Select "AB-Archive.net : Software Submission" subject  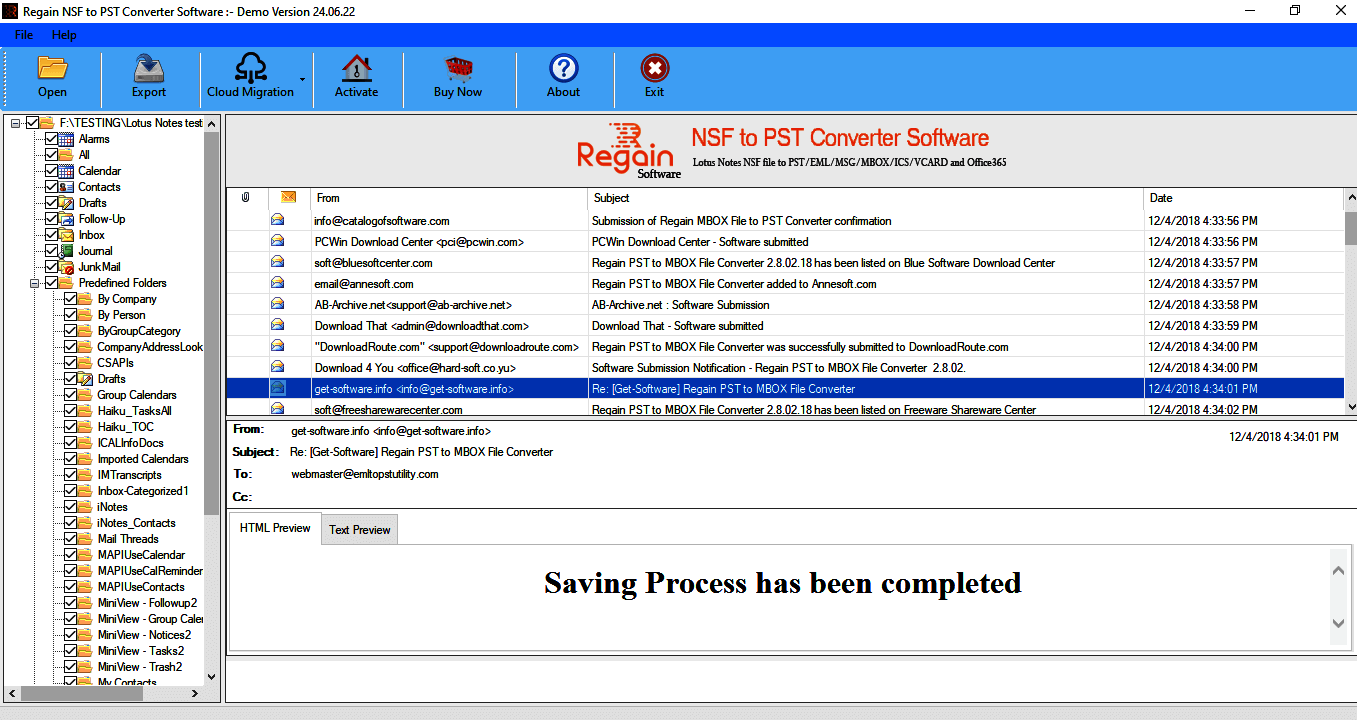point(681,305)
